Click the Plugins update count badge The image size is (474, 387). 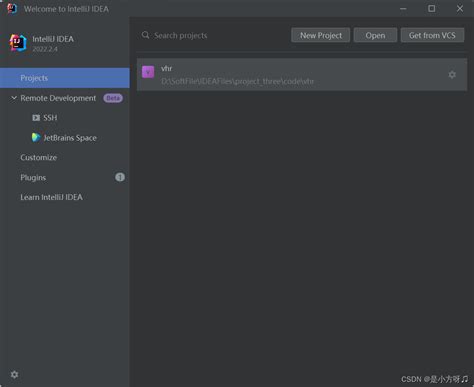120,177
